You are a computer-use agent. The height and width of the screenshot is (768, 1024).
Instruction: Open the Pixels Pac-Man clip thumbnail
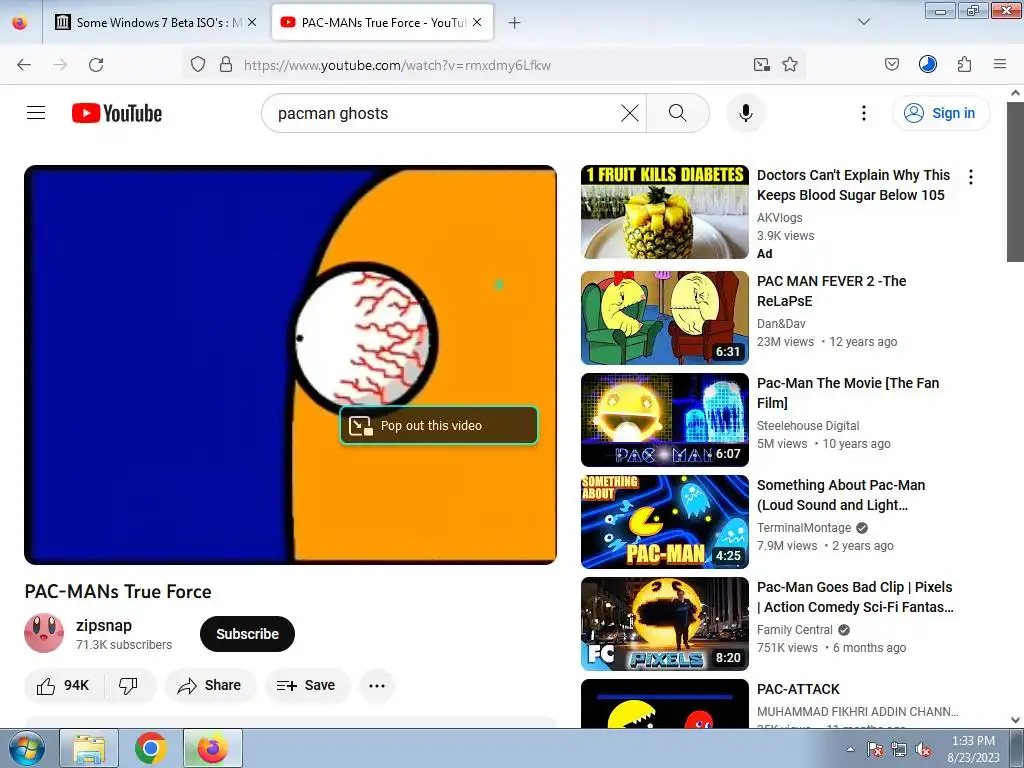coord(665,624)
